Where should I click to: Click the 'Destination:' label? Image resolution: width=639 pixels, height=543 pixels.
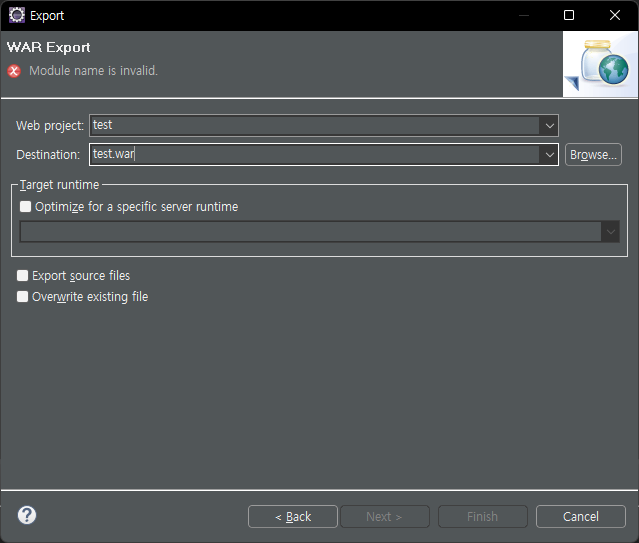tap(48, 155)
